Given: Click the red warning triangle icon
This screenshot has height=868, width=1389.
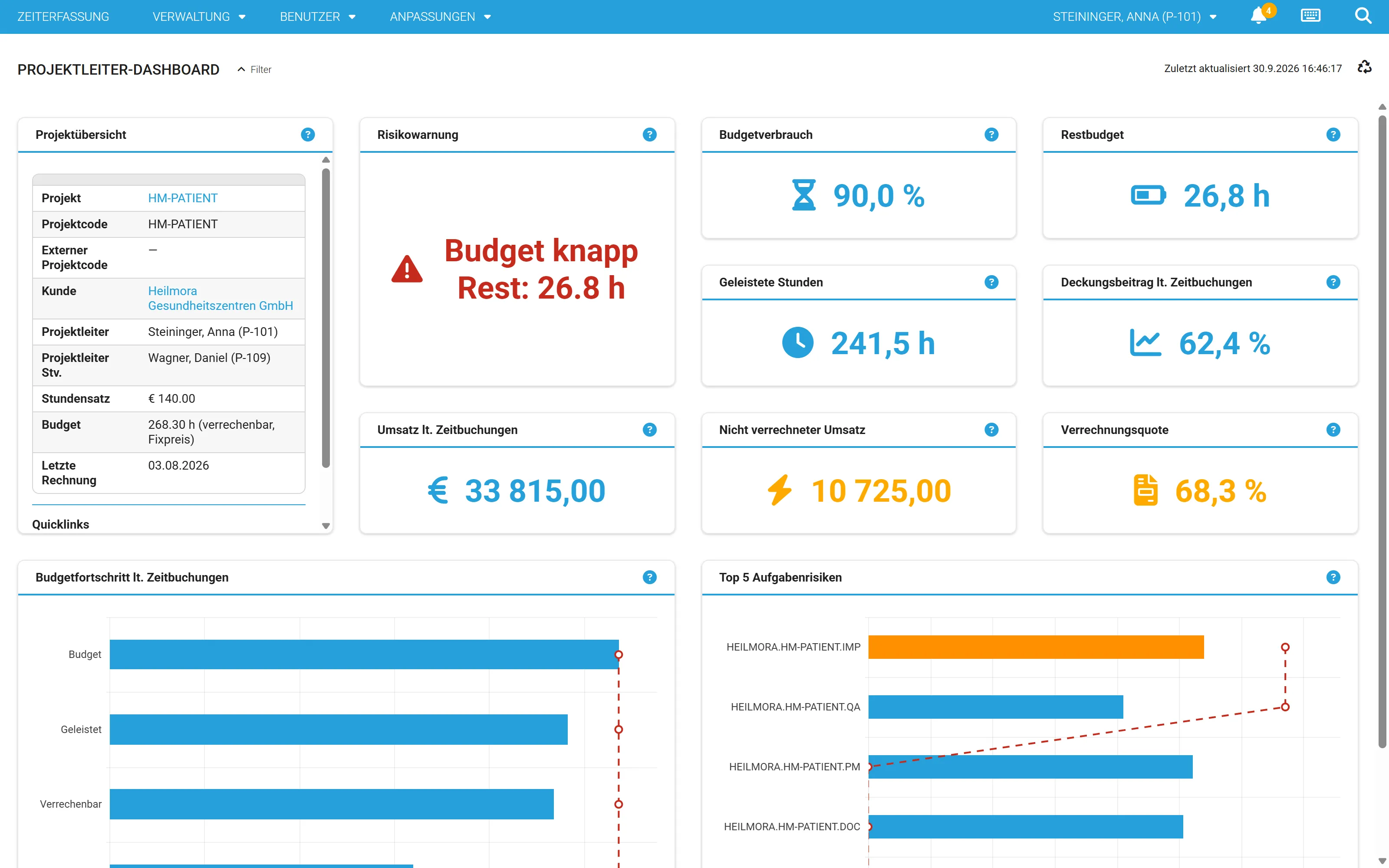Looking at the screenshot, I should point(407,269).
